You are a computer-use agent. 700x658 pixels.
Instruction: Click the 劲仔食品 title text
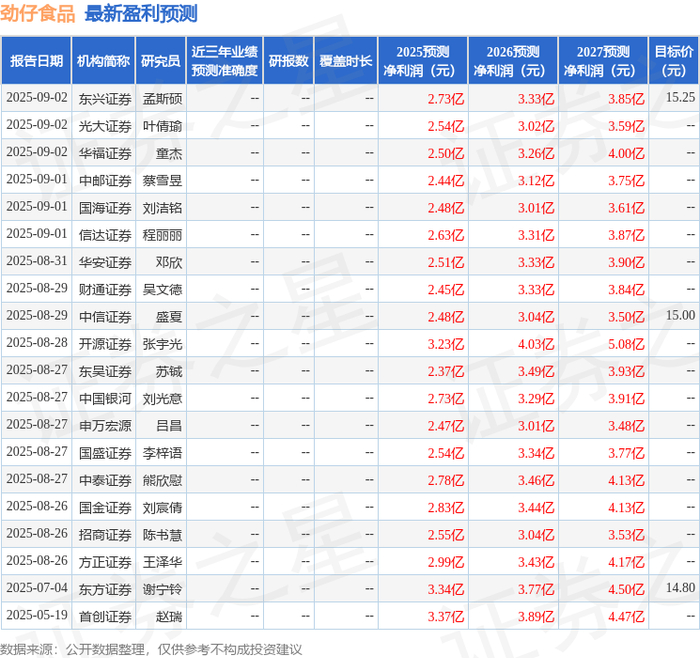click(38, 13)
